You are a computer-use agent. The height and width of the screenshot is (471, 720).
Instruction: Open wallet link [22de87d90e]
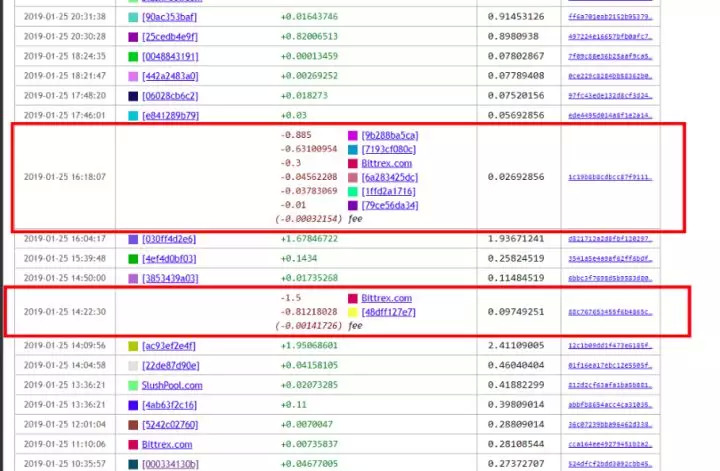171,365
